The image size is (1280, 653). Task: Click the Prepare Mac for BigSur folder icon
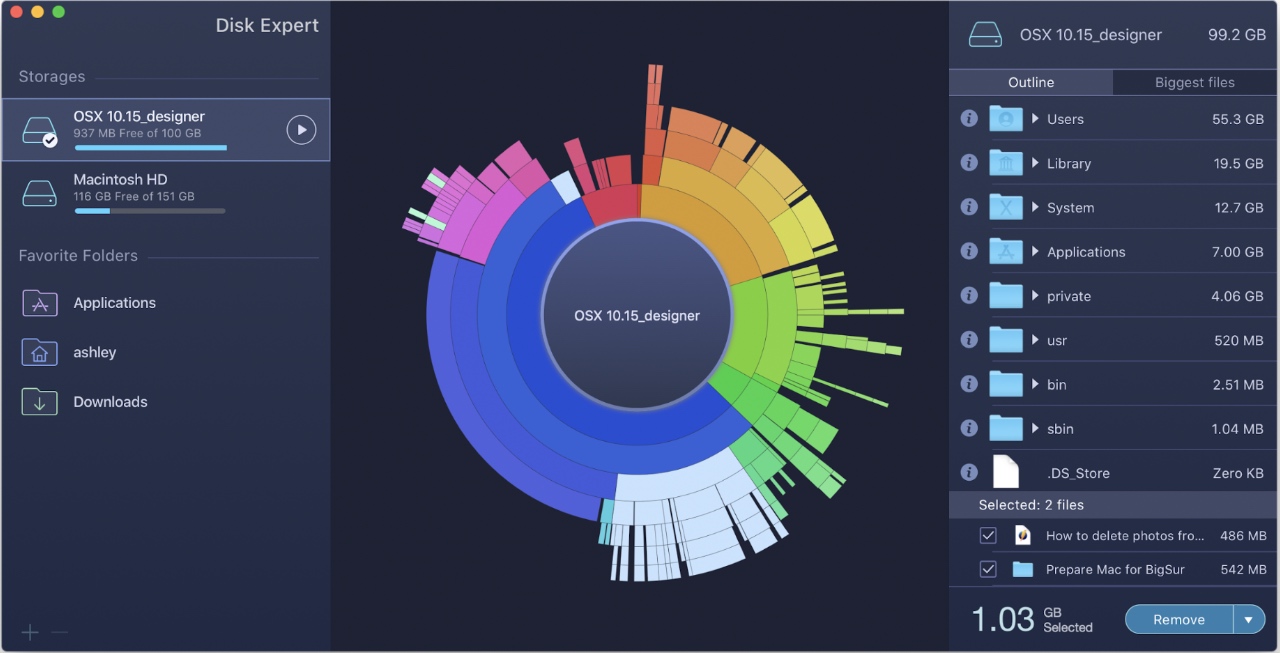click(x=1022, y=569)
